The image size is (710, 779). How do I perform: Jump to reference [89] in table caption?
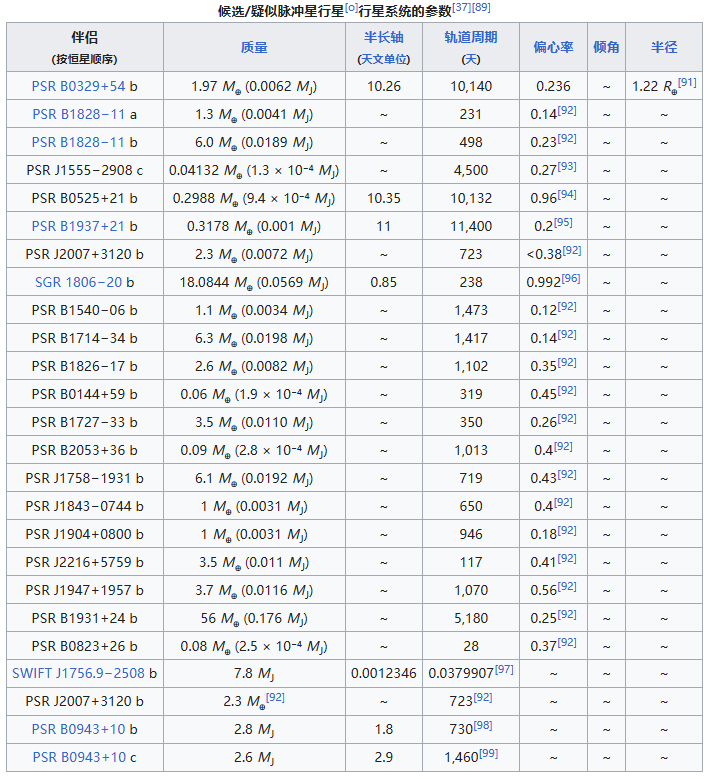[481, 8]
